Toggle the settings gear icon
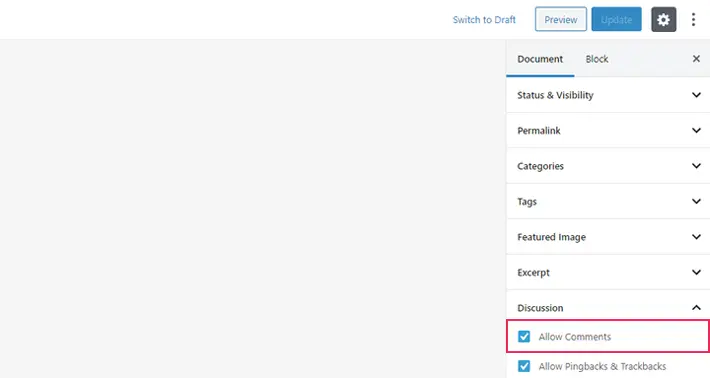This screenshot has height=378, width=710. tap(663, 19)
